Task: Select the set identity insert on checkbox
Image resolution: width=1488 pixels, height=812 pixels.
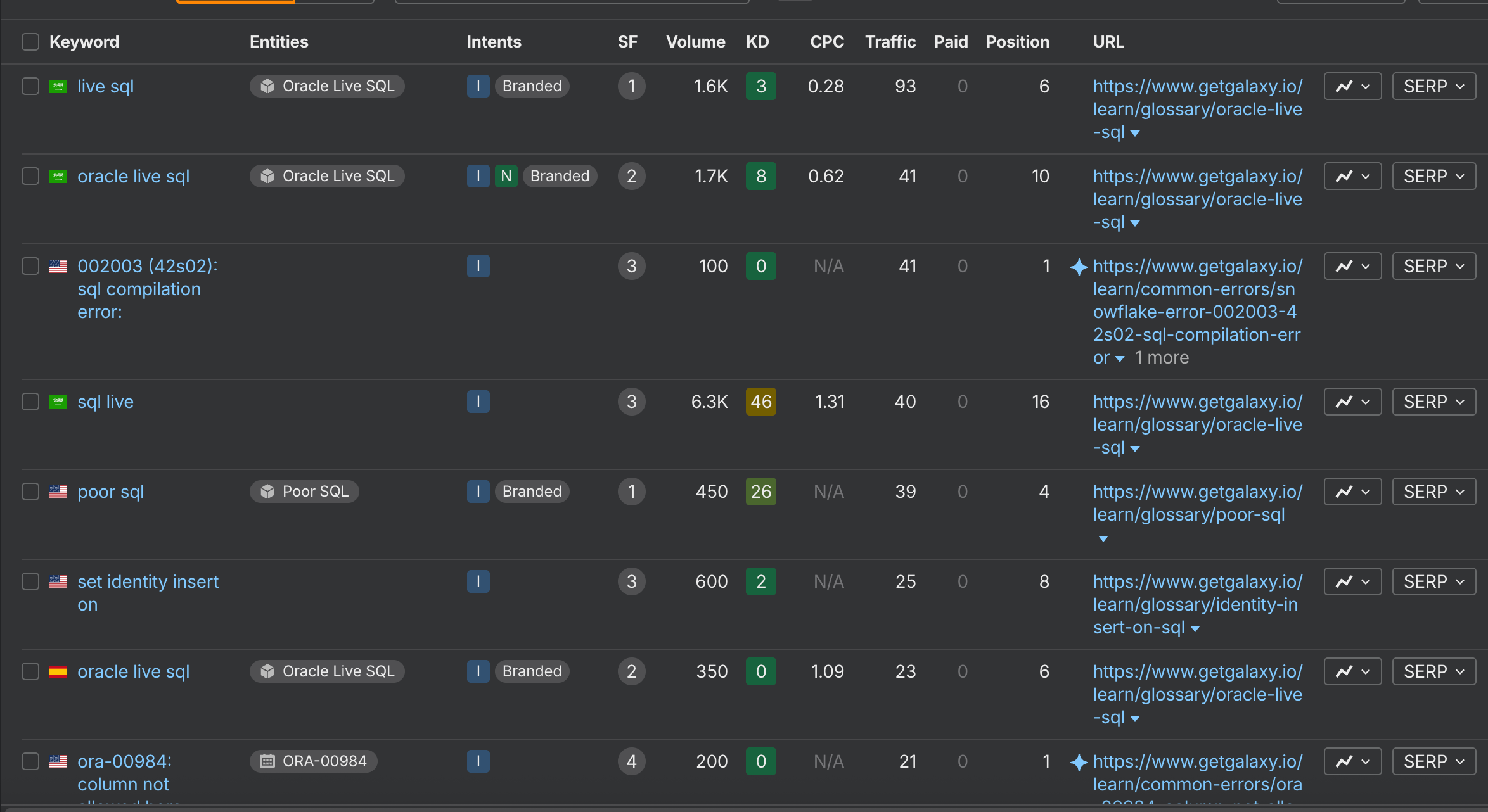Action: tap(30, 581)
